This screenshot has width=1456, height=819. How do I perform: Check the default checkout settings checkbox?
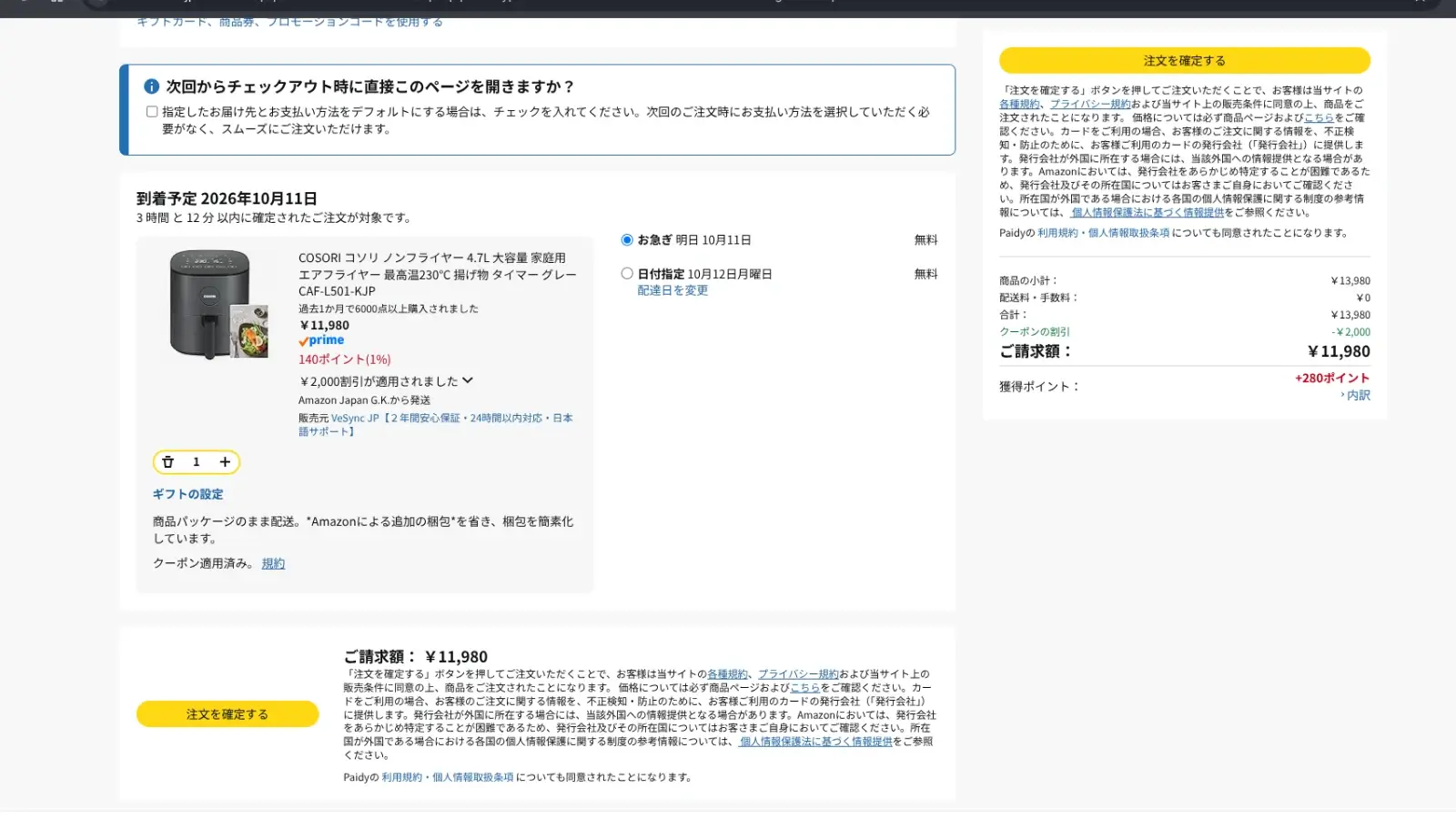click(152, 112)
